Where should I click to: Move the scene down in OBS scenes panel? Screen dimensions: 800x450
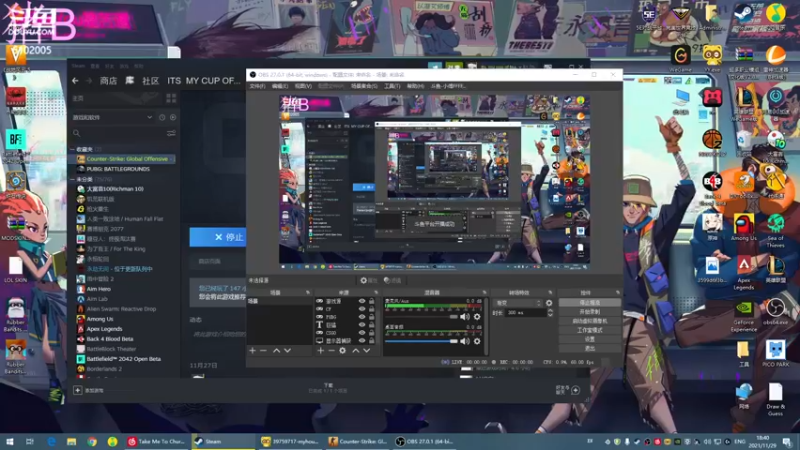(287, 351)
